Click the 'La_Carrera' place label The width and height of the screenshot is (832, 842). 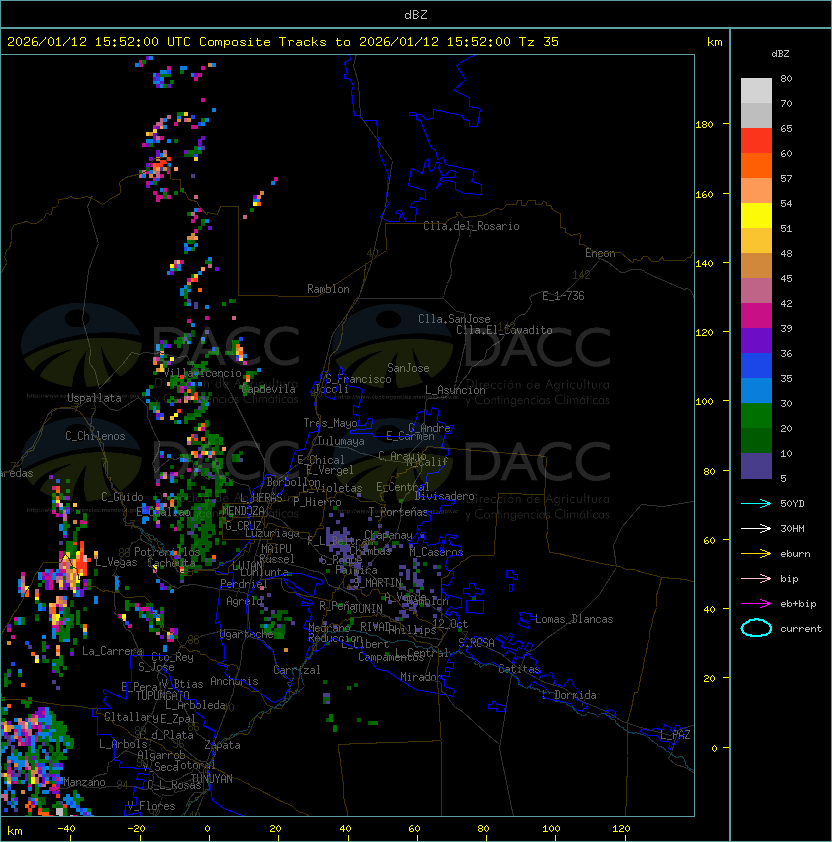pos(112,651)
